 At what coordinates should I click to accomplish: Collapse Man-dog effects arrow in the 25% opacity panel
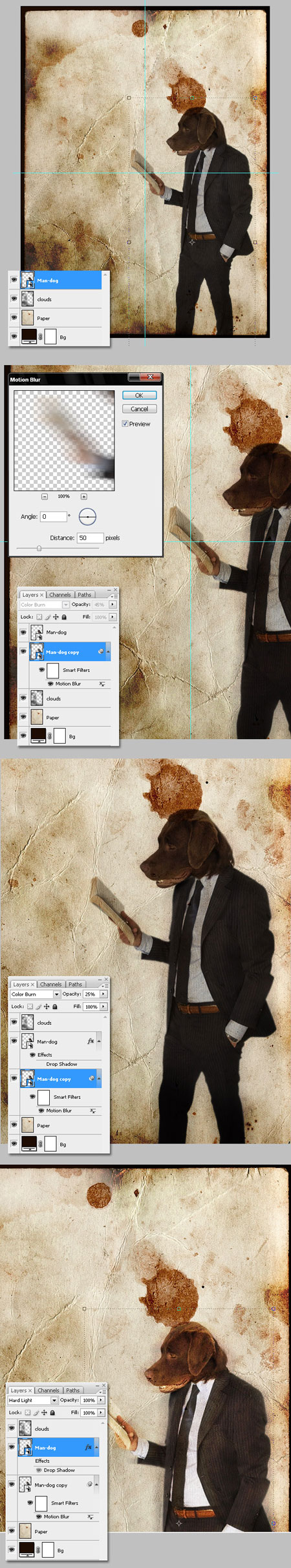pos(99,1041)
